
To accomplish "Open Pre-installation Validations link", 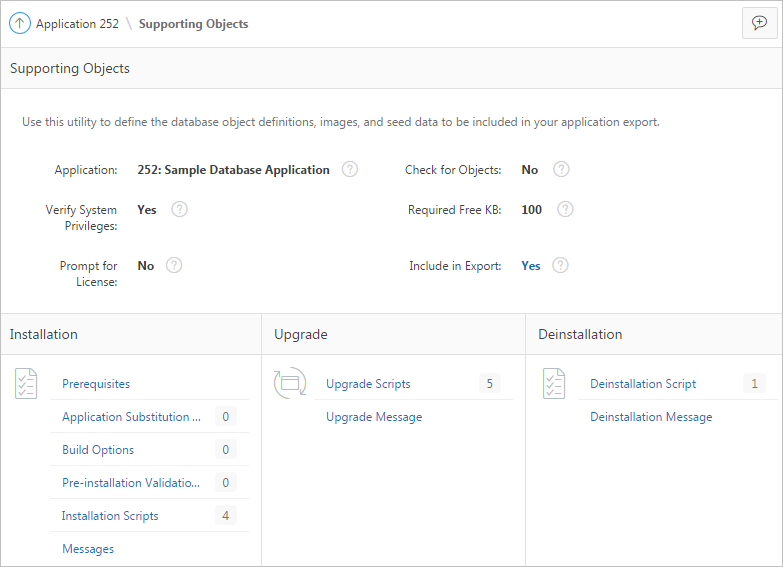I will [x=131, y=483].
